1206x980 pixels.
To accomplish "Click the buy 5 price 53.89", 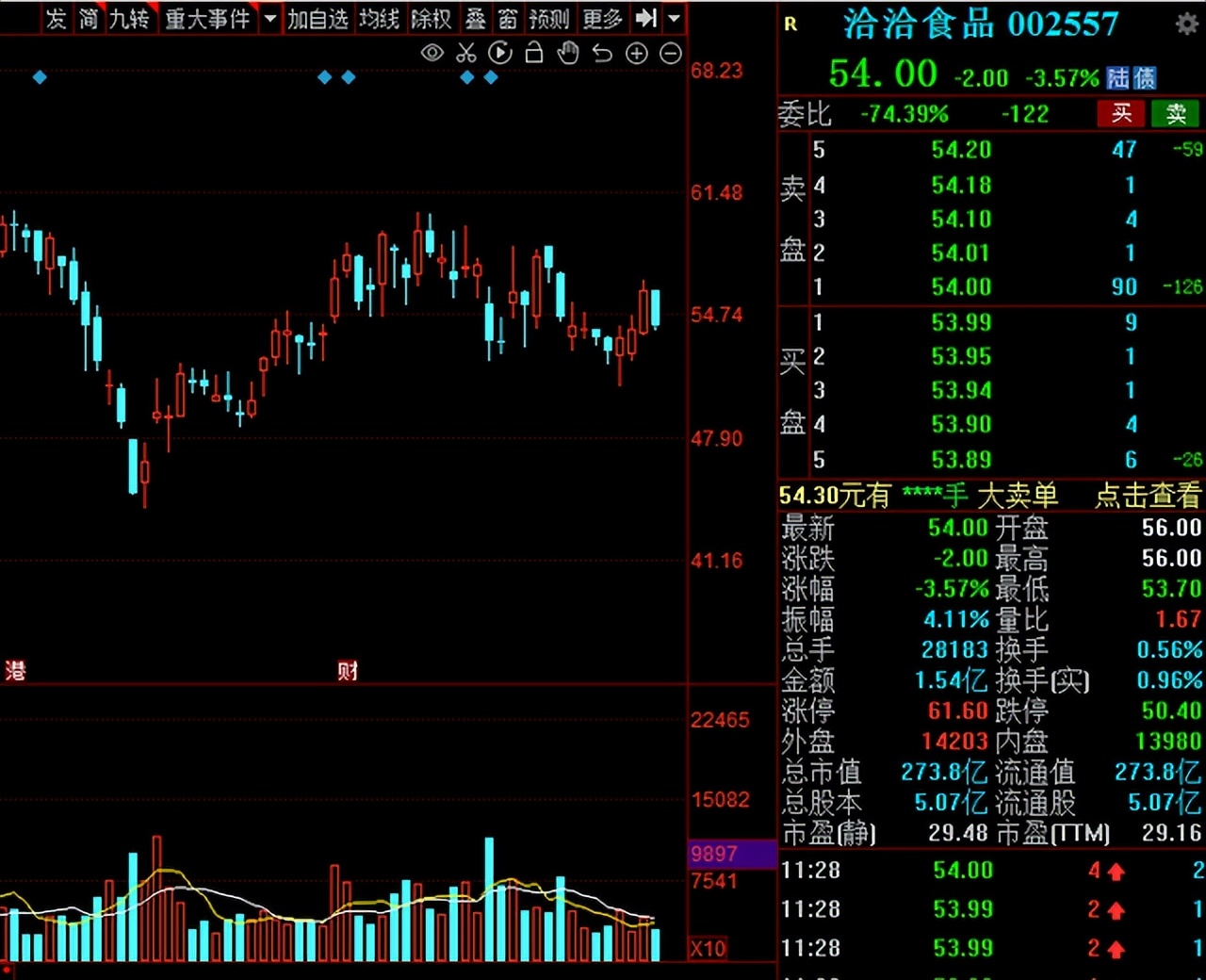I will click(x=961, y=459).
